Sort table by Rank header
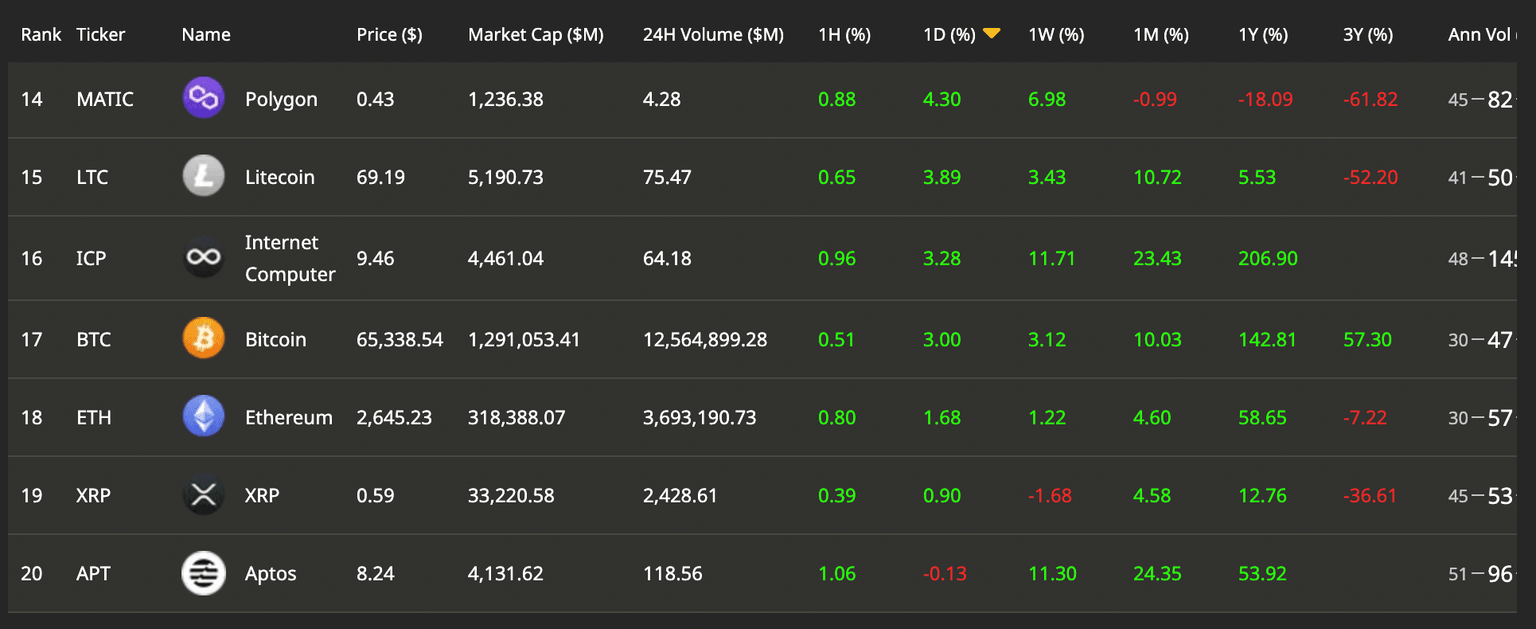Viewport: 1536px width, 629px height. click(41, 35)
